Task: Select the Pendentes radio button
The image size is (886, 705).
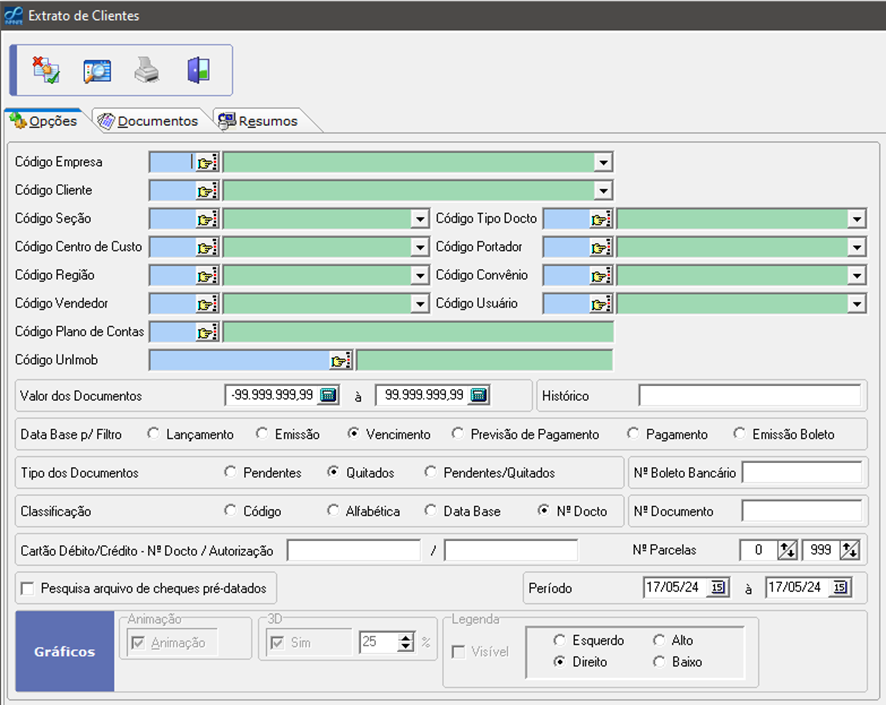Action: (x=232, y=472)
